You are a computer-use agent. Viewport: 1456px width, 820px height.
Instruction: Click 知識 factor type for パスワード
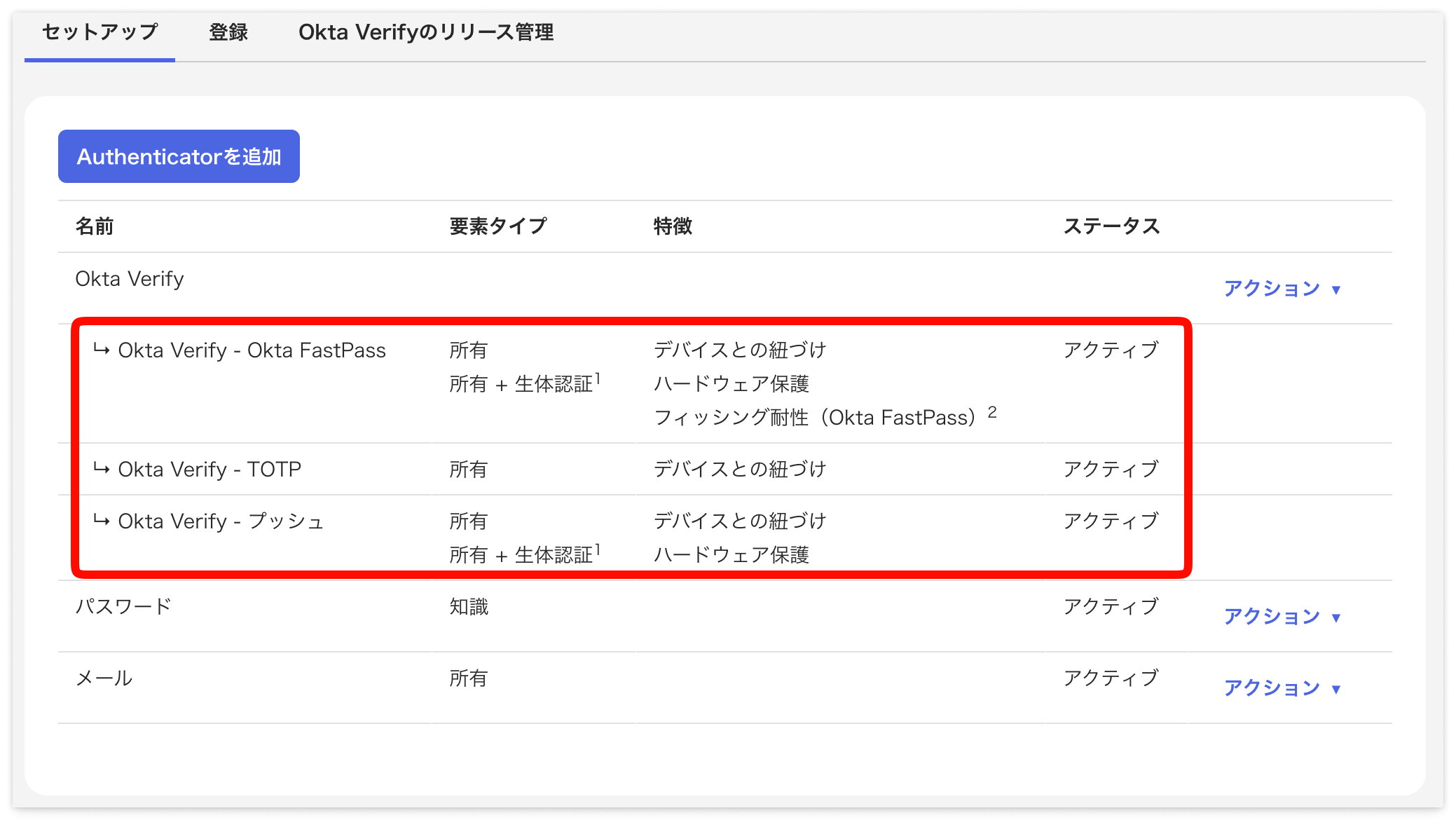469,607
